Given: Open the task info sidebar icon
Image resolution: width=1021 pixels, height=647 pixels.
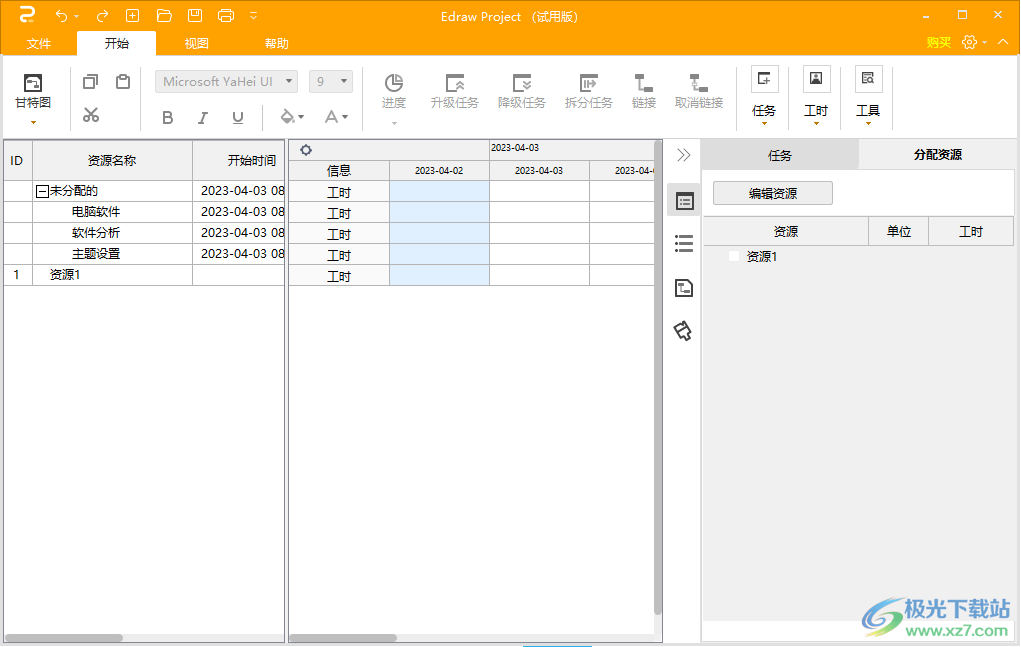Looking at the screenshot, I should [684, 201].
